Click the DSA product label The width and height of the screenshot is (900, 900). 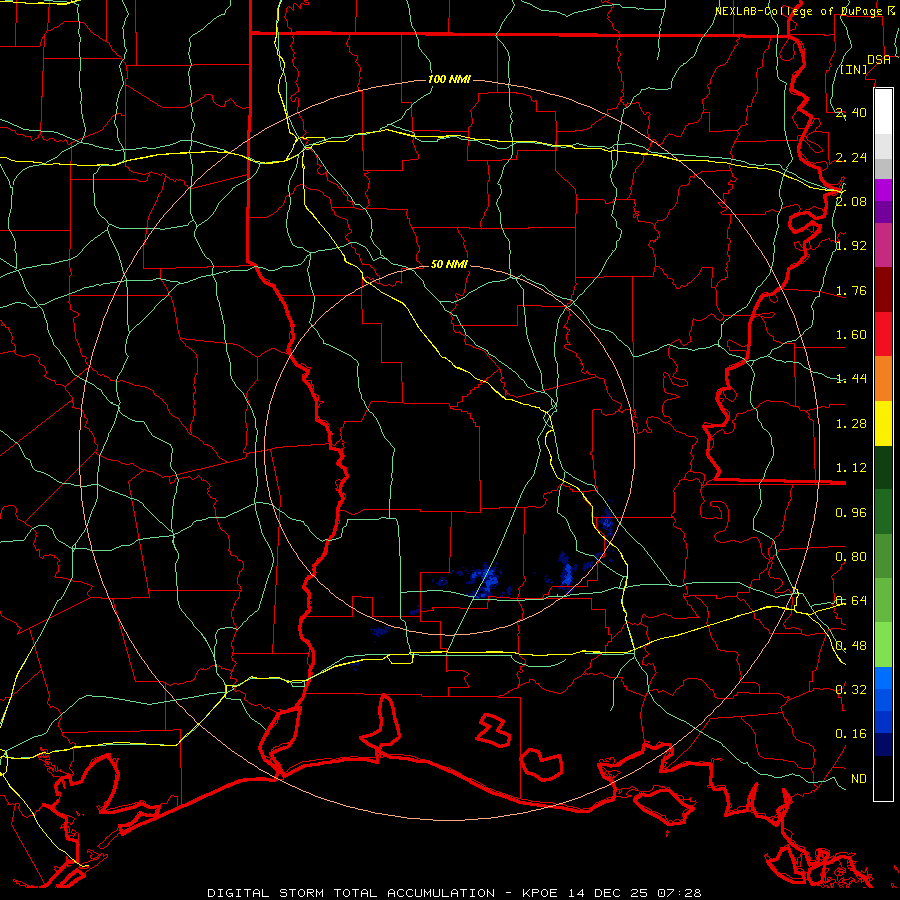point(879,59)
